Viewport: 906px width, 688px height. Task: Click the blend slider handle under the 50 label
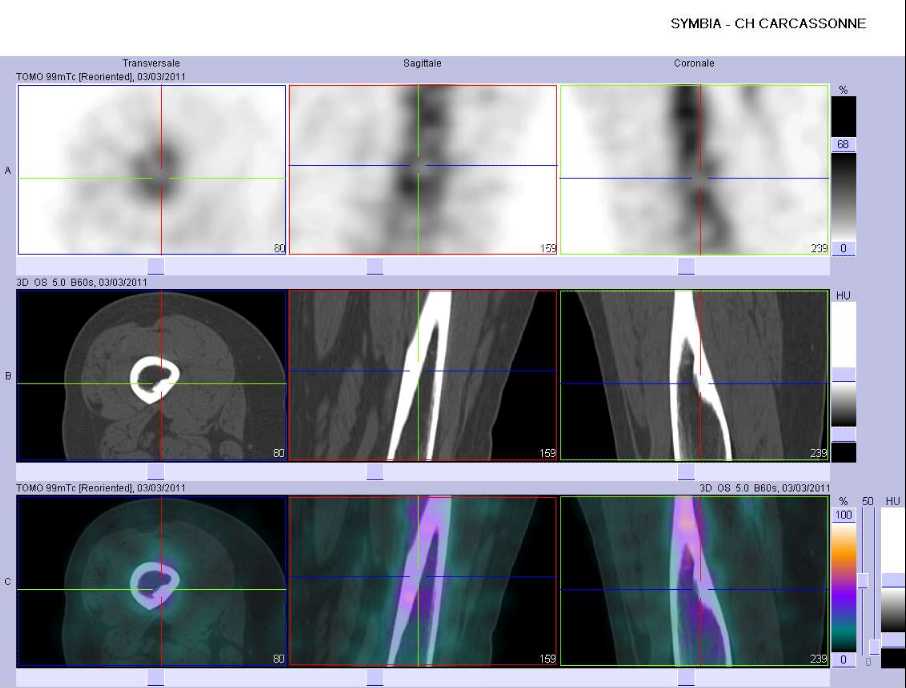863,581
